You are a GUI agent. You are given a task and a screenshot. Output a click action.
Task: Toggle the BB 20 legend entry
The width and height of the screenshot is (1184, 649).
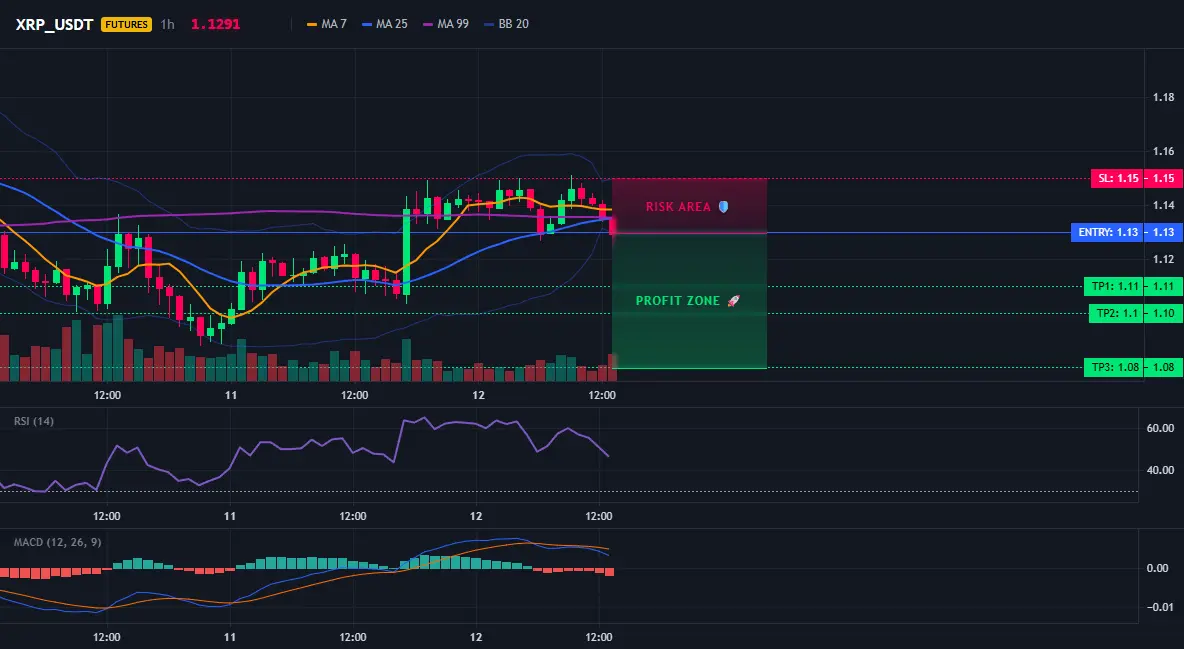(507, 24)
